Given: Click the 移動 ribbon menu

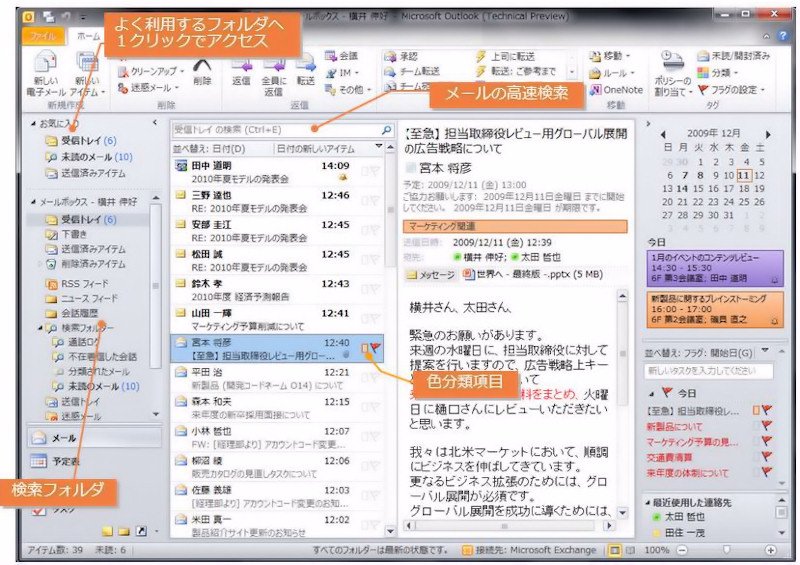Looking at the screenshot, I should (x=610, y=56).
